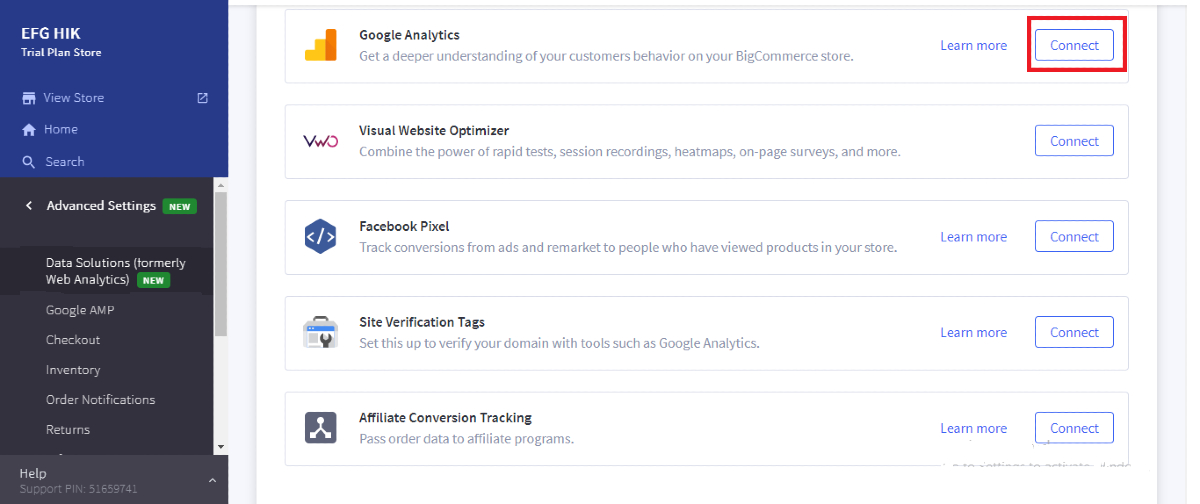Connect Affiliate Conversion Tracking
This screenshot has width=1200, height=504.
point(1074,428)
